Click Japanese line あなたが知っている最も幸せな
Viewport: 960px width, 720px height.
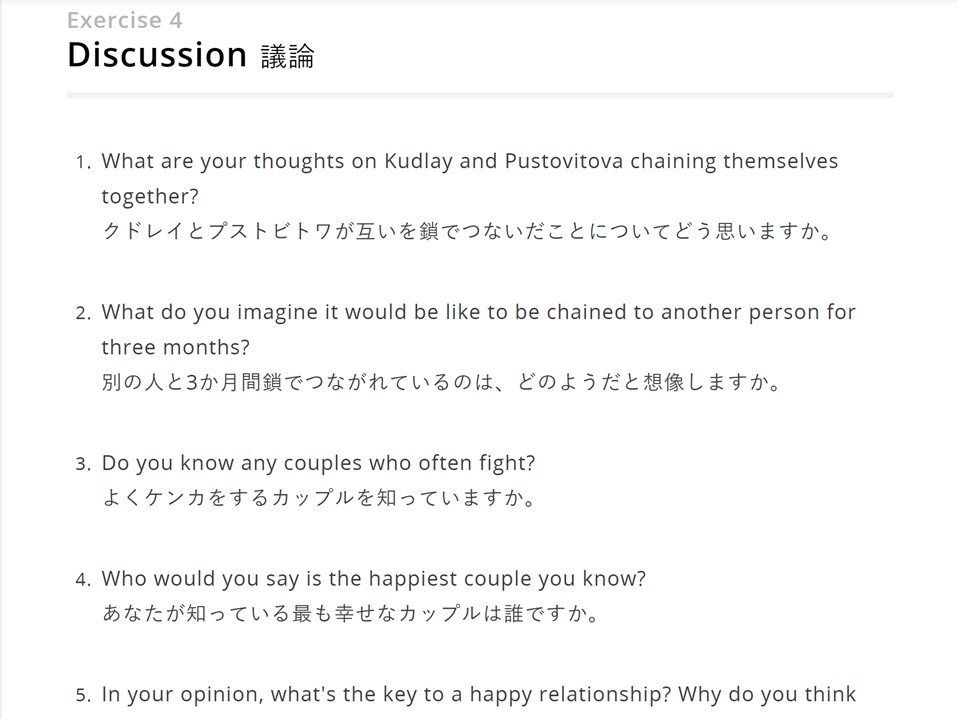click(351, 613)
